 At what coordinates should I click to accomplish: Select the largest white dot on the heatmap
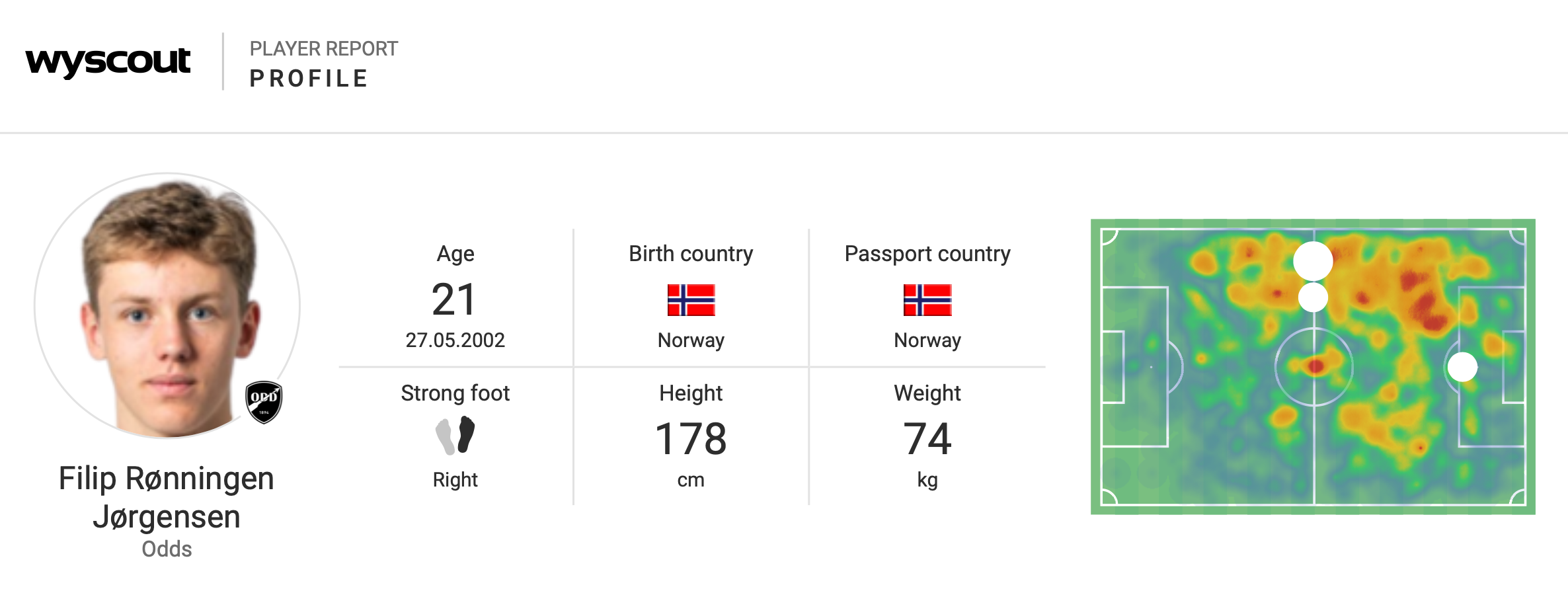coord(1313,261)
